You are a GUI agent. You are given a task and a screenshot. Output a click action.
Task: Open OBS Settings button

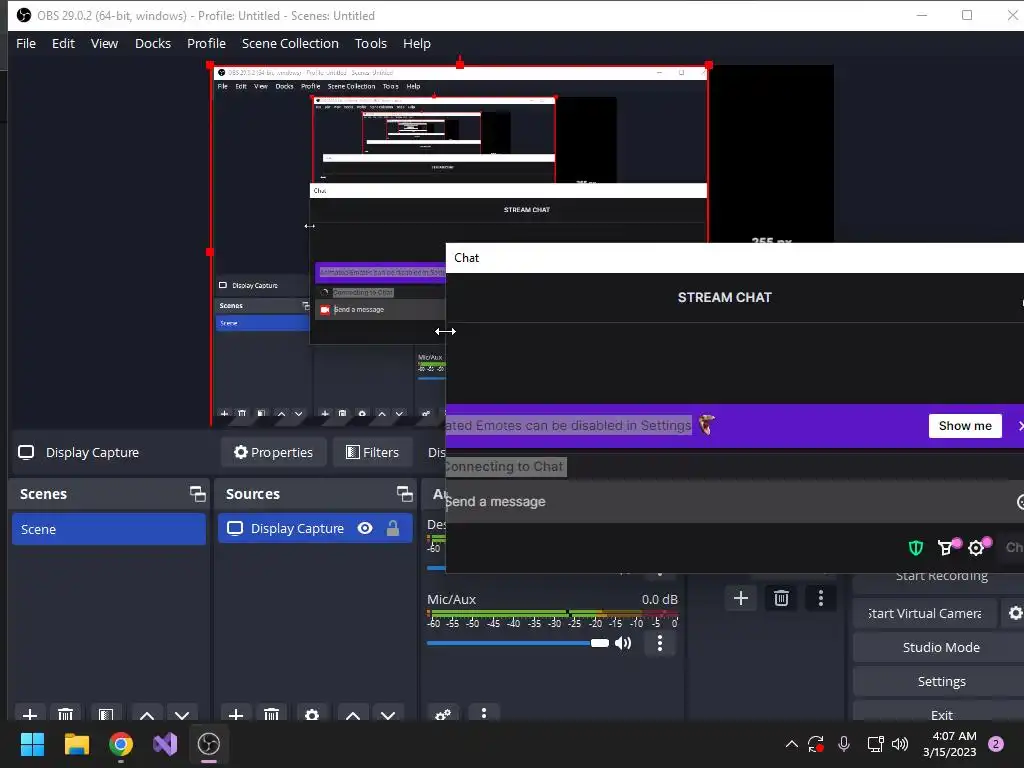(940, 681)
